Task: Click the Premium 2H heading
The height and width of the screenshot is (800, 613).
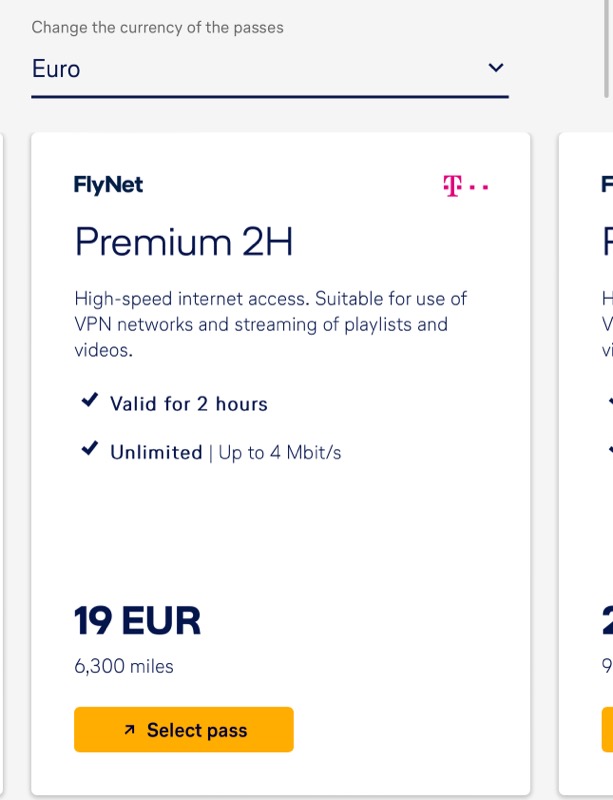Action: tap(184, 242)
